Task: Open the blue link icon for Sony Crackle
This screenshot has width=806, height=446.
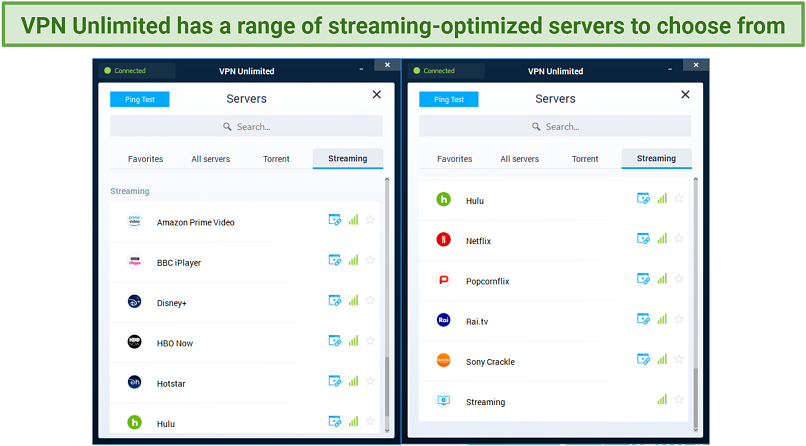Action: coord(643,359)
